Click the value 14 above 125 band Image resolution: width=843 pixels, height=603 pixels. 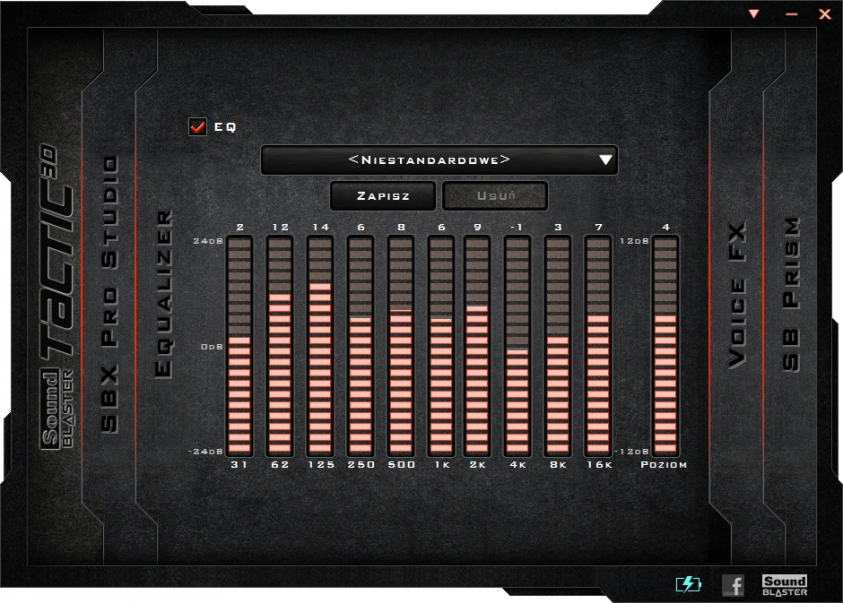pyautogui.click(x=320, y=227)
